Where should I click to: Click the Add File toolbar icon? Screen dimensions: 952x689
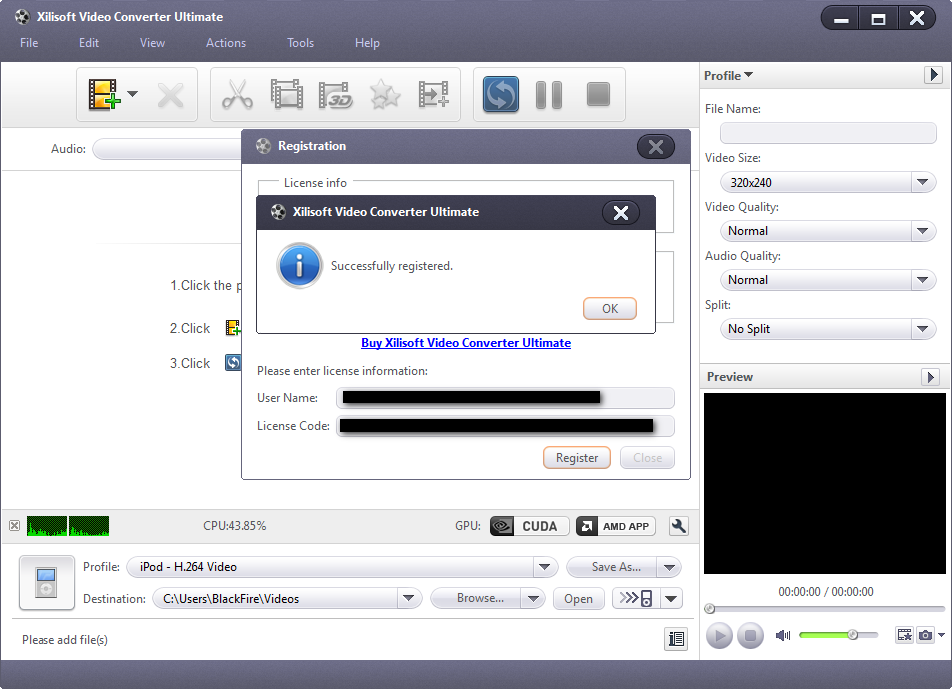coord(104,95)
